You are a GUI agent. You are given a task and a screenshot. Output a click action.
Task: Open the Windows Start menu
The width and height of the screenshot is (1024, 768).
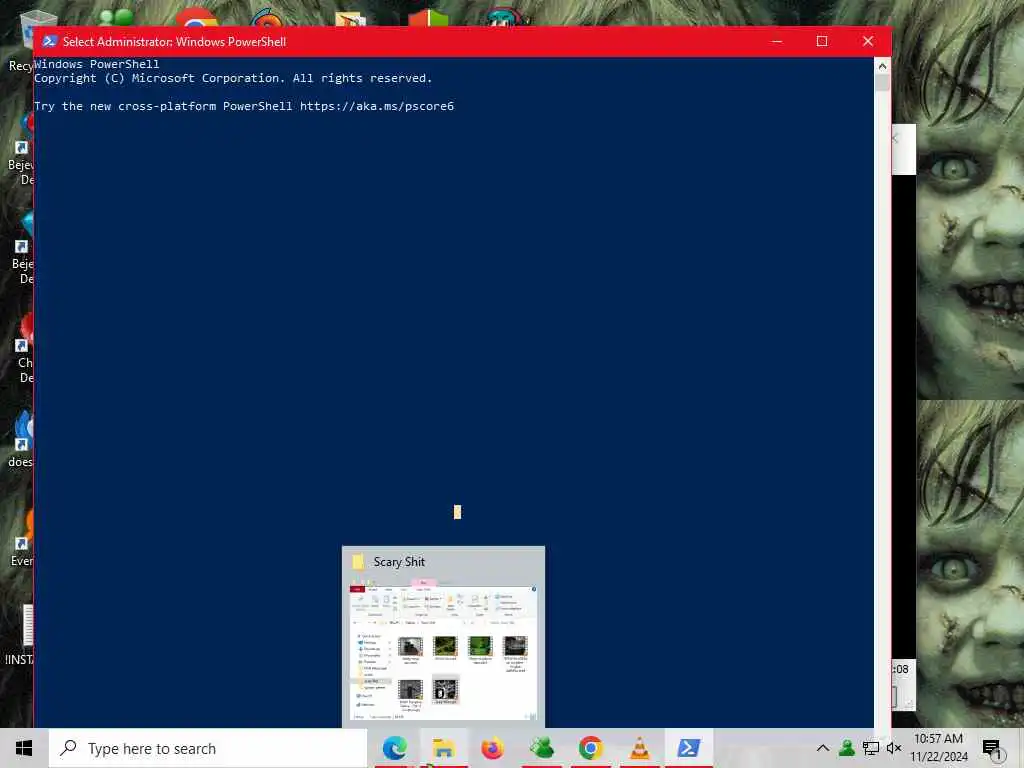(x=24, y=748)
